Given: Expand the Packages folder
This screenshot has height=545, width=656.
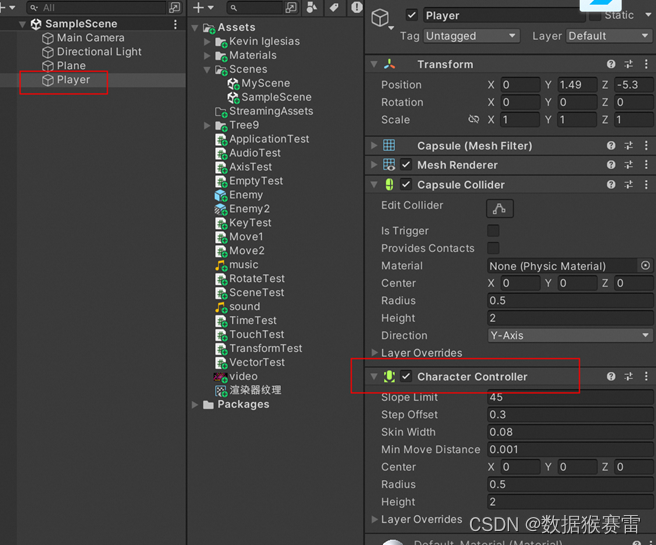Looking at the screenshot, I should click(x=195, y=404).
